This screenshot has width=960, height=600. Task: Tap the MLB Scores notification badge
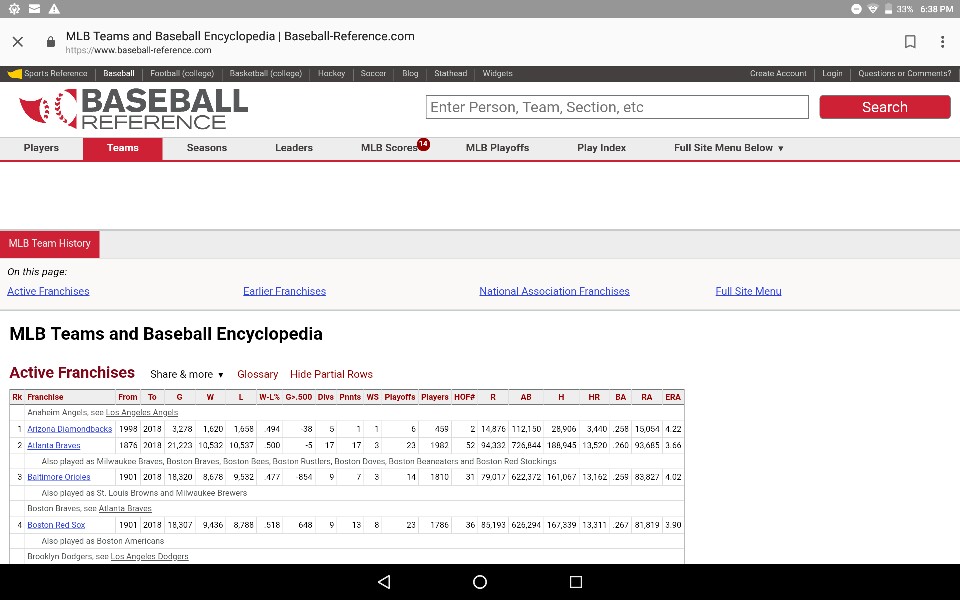pos(423,144)
